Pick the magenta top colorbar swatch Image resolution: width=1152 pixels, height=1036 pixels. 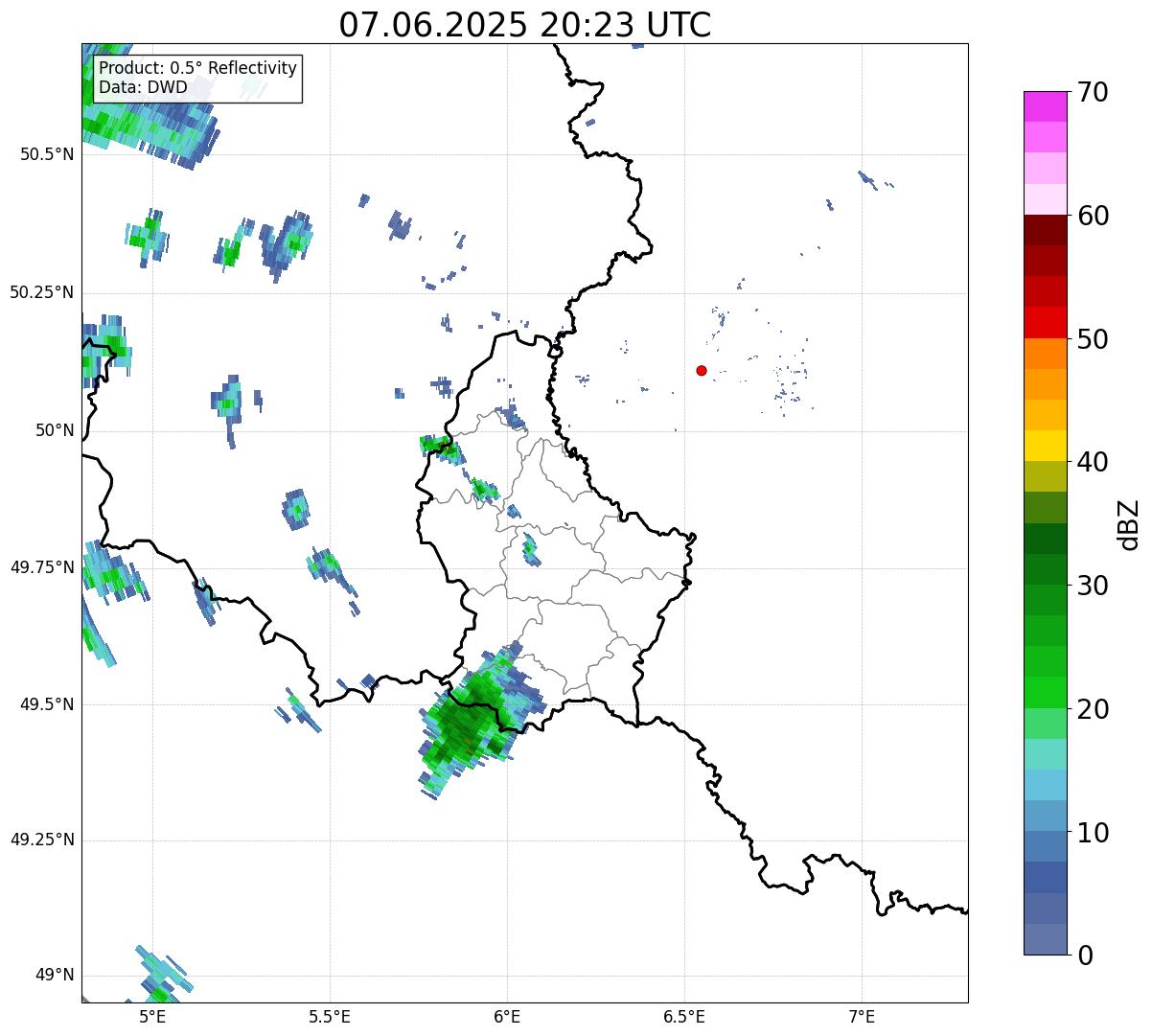[x=1045, y=106]
